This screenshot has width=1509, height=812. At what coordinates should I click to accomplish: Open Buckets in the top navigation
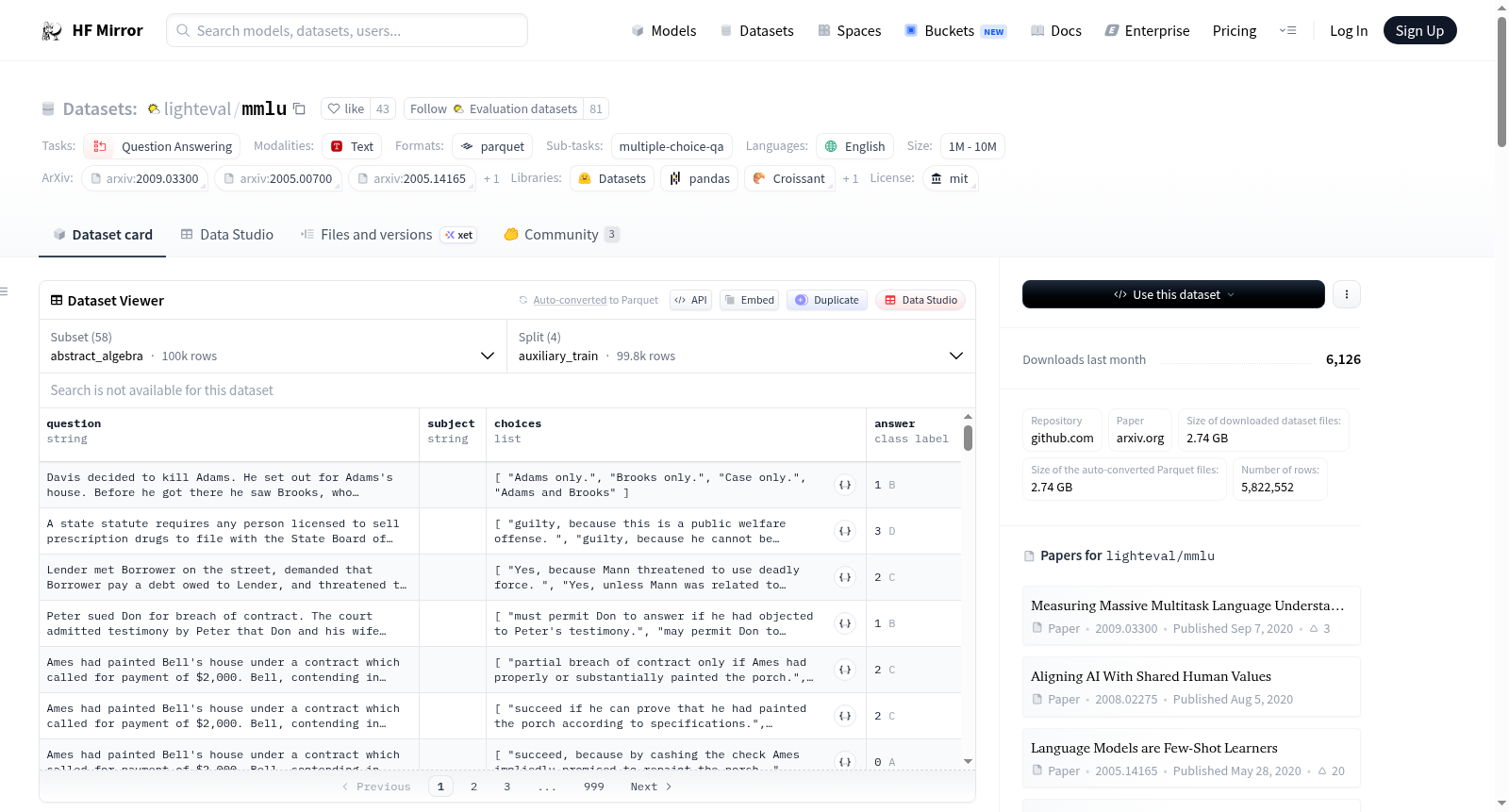(x=955, y=30)
